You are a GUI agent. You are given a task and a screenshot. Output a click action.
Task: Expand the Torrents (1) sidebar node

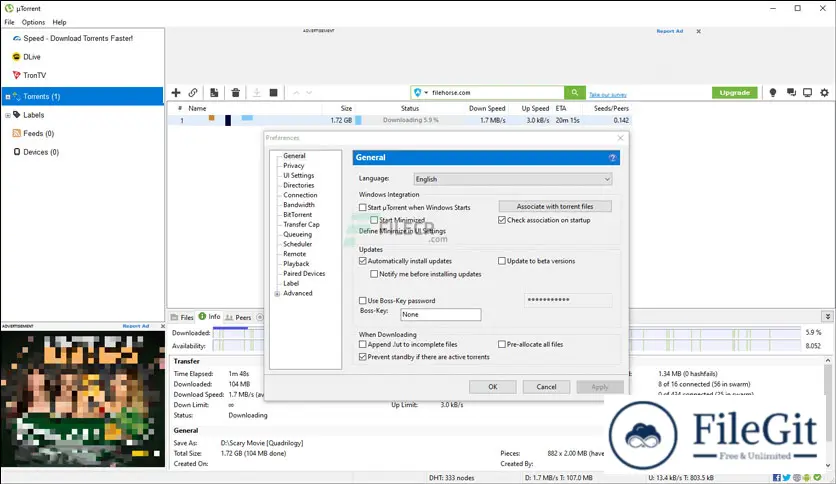click(x=7, y=96)
